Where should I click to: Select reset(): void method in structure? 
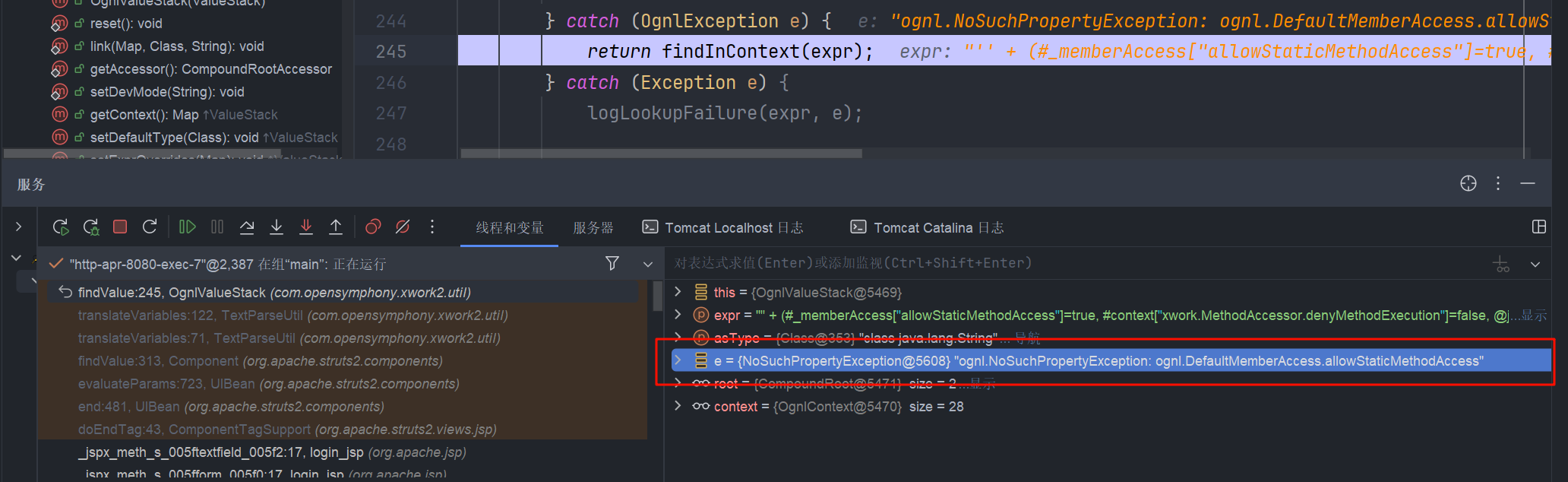pyautogui.click(x=126, y=24)
